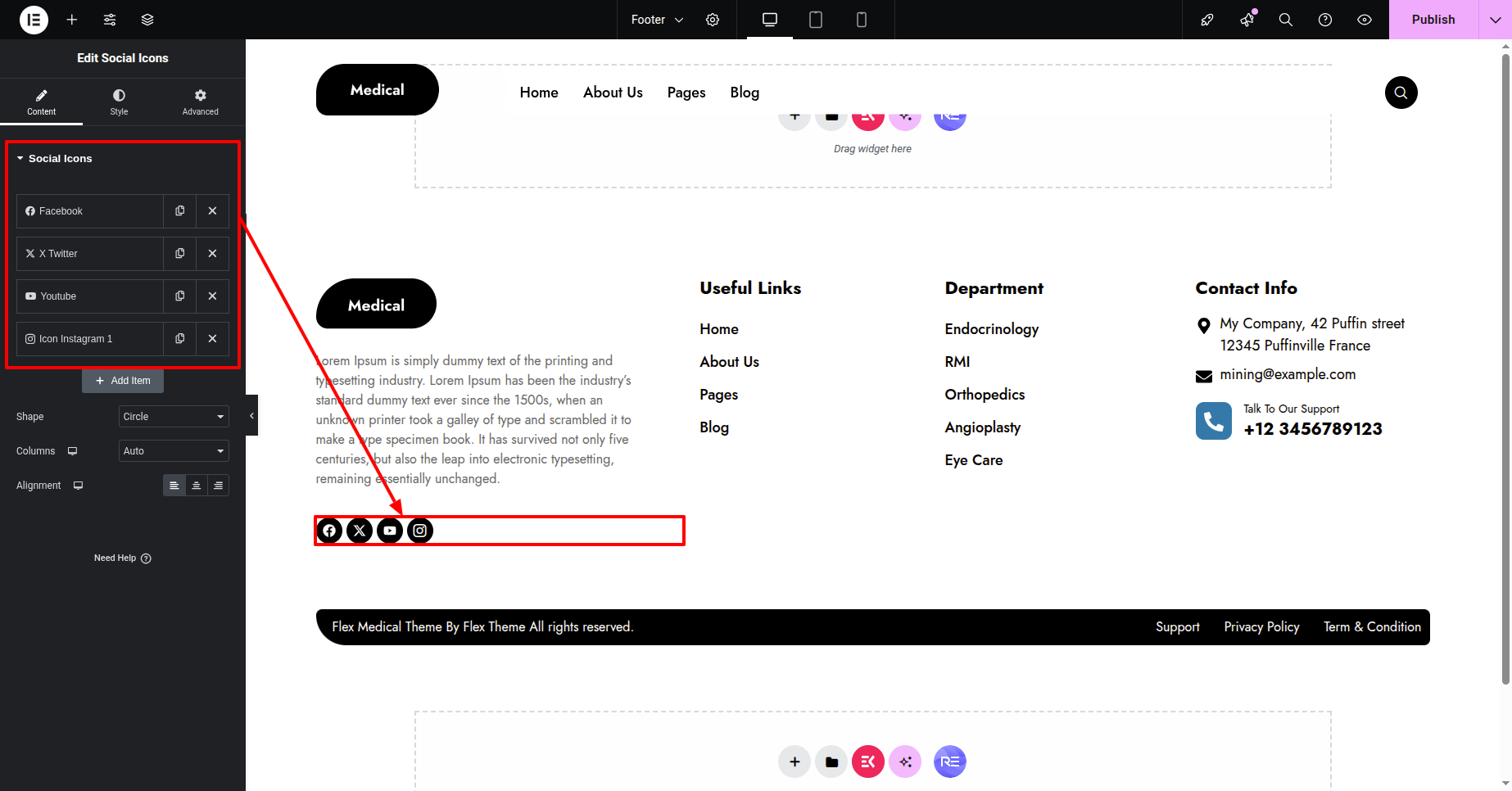Remove the Youtube item
This screenshot has height=791, width=1512.
click(x=212, y=296)
